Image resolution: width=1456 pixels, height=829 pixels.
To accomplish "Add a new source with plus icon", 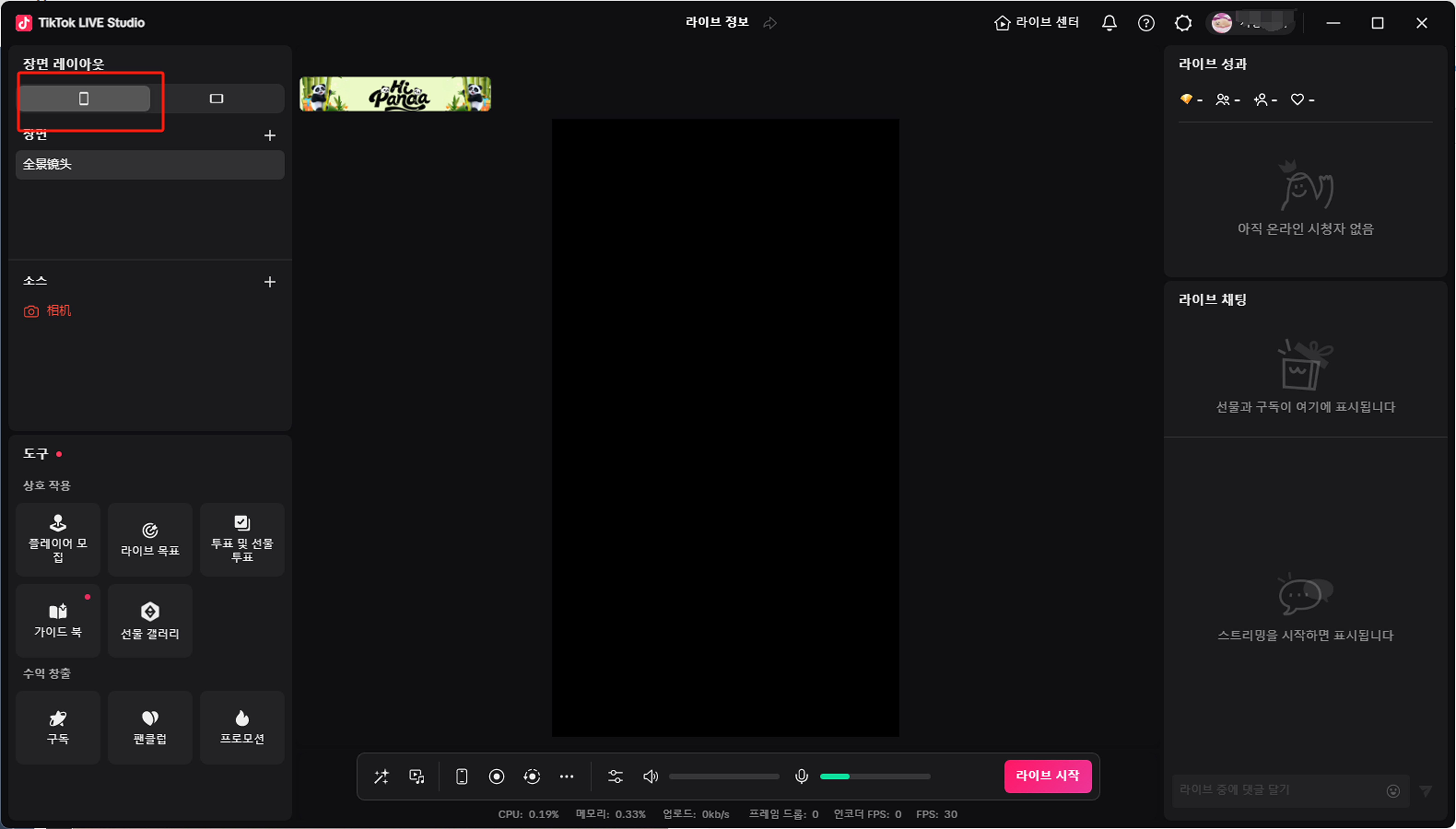I will pyautogui.click(x=270, y=282).
